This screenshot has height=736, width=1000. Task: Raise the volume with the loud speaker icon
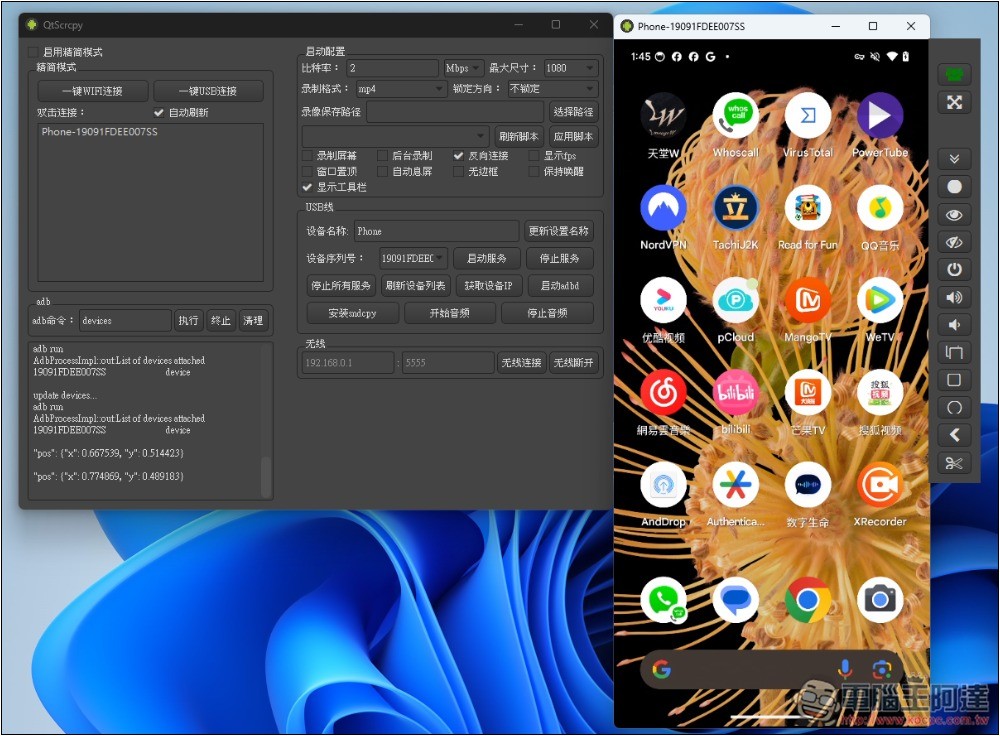click(954, 297)
